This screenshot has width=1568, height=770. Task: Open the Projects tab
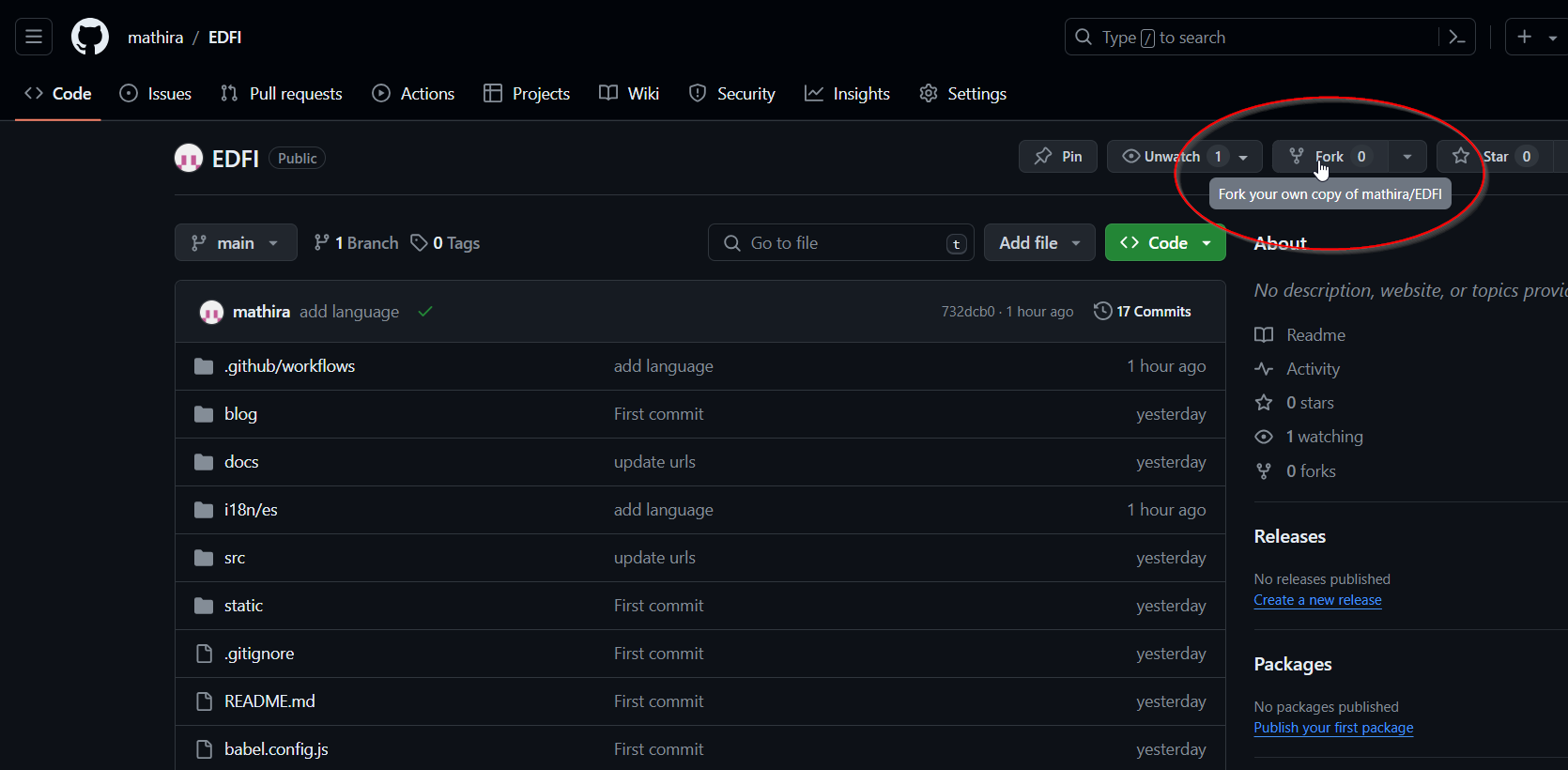(527, 94)
